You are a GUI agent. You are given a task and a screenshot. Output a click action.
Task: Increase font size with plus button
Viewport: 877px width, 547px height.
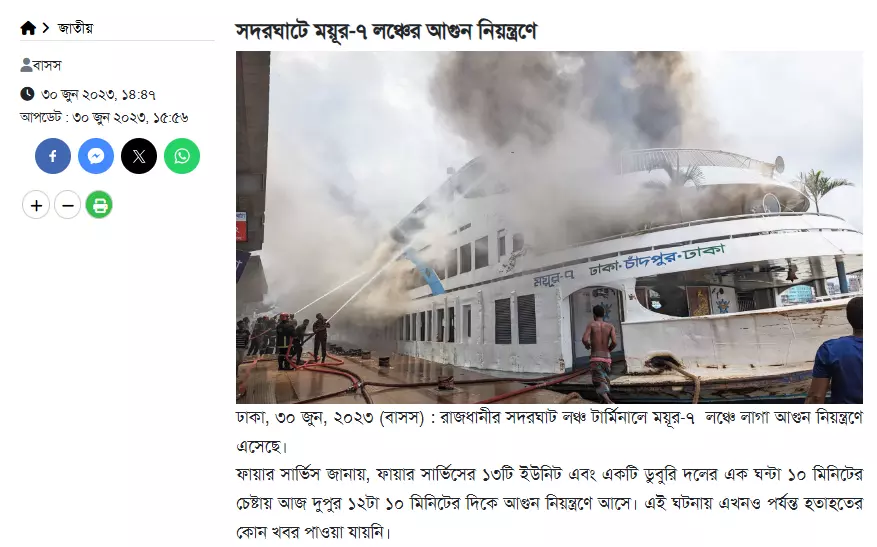pyautogui.click(x=36, y=205)
